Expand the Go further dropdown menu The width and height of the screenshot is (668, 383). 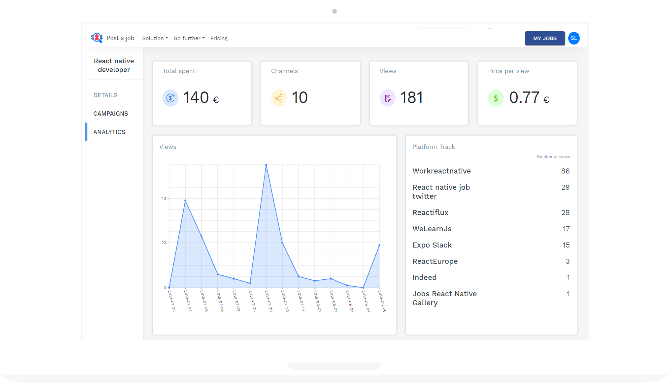click(189, 38)
